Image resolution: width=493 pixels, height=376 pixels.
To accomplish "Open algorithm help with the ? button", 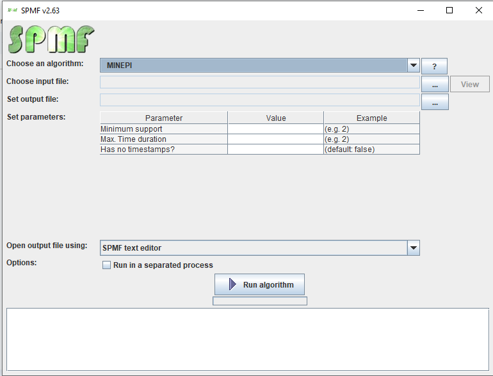I will click(434, 66).
